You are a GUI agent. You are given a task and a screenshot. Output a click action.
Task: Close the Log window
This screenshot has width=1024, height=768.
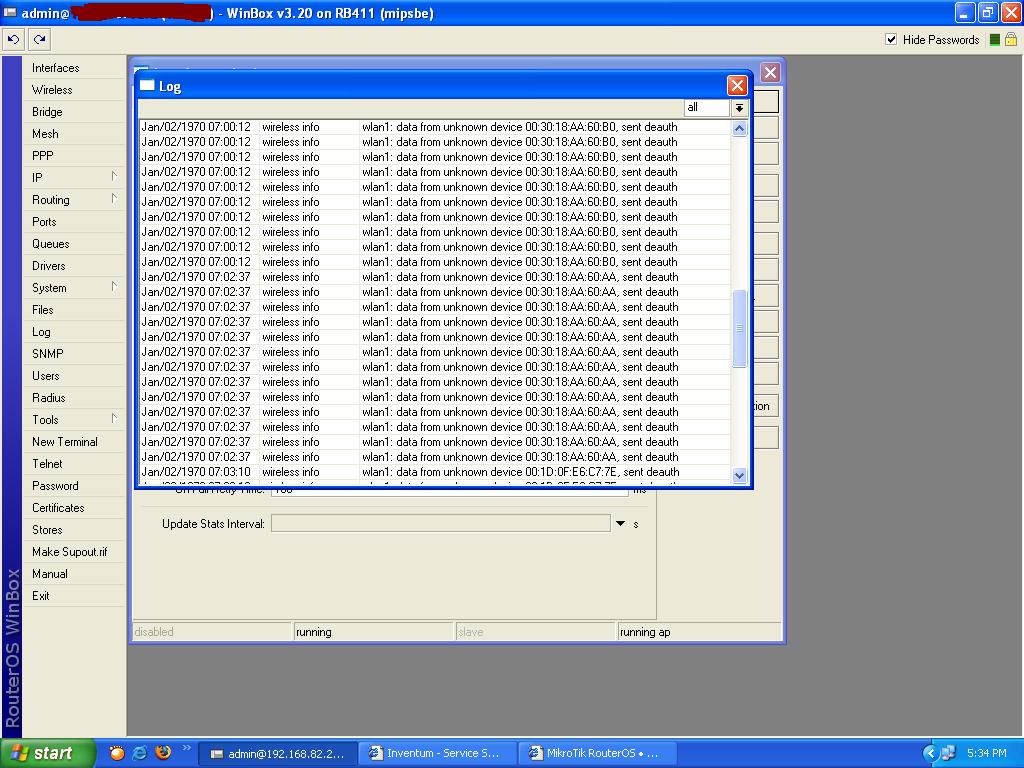click(737, 86)
